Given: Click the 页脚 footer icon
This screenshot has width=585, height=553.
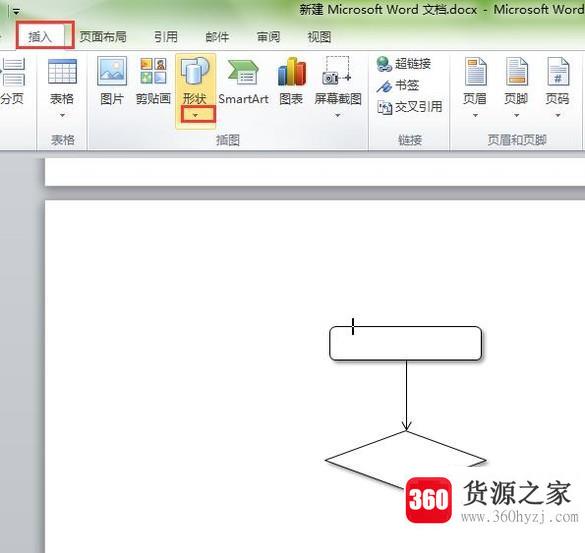Looking at the screenshot, I should (517, 72).
